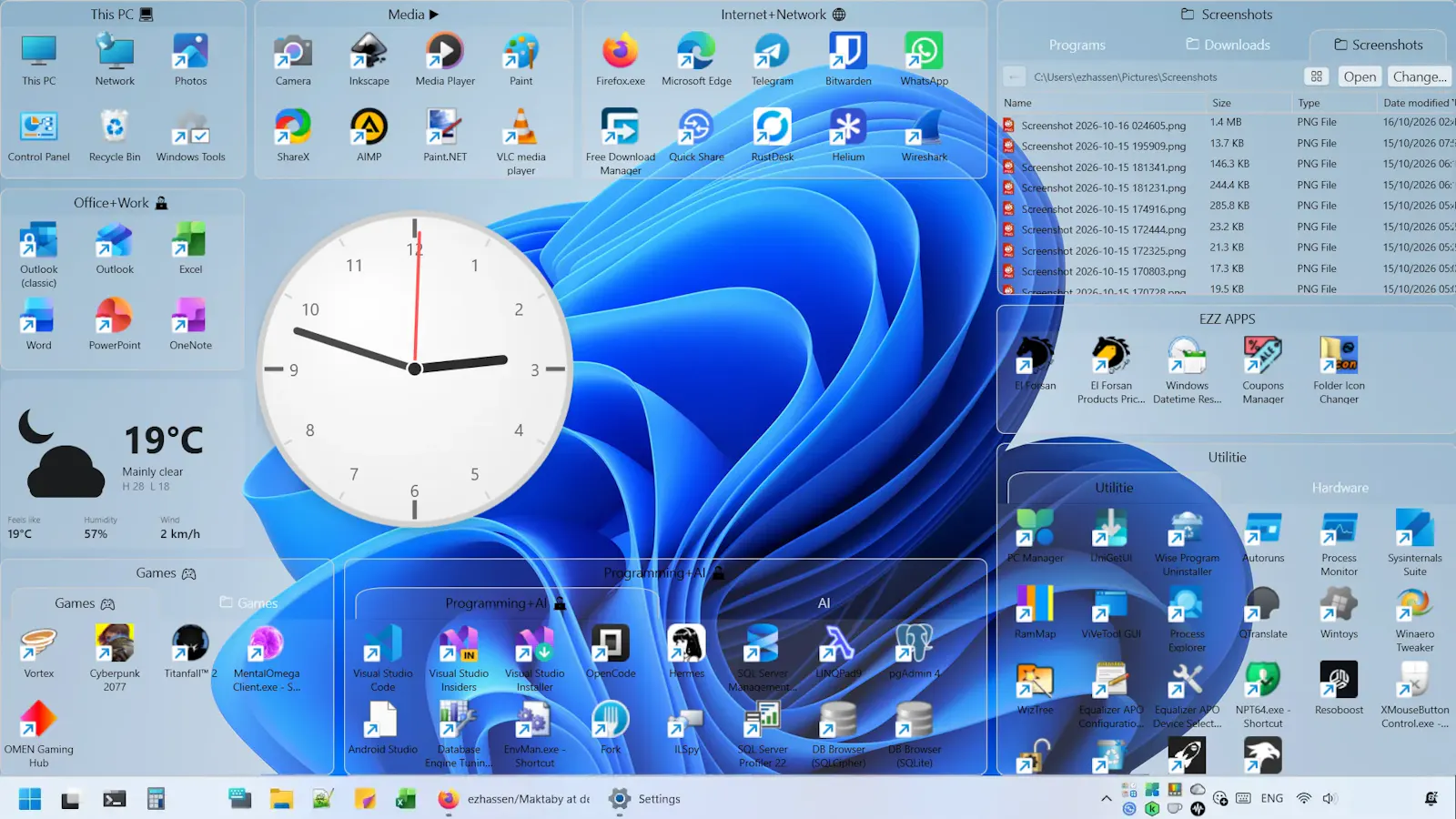Show hidden tray icons chevron
Screen dimensions: 1456x819
click(1106, 798)
